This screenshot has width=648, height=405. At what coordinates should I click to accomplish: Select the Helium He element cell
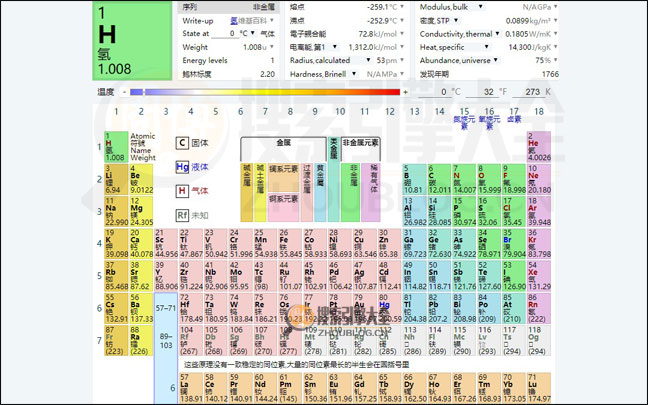539,147
